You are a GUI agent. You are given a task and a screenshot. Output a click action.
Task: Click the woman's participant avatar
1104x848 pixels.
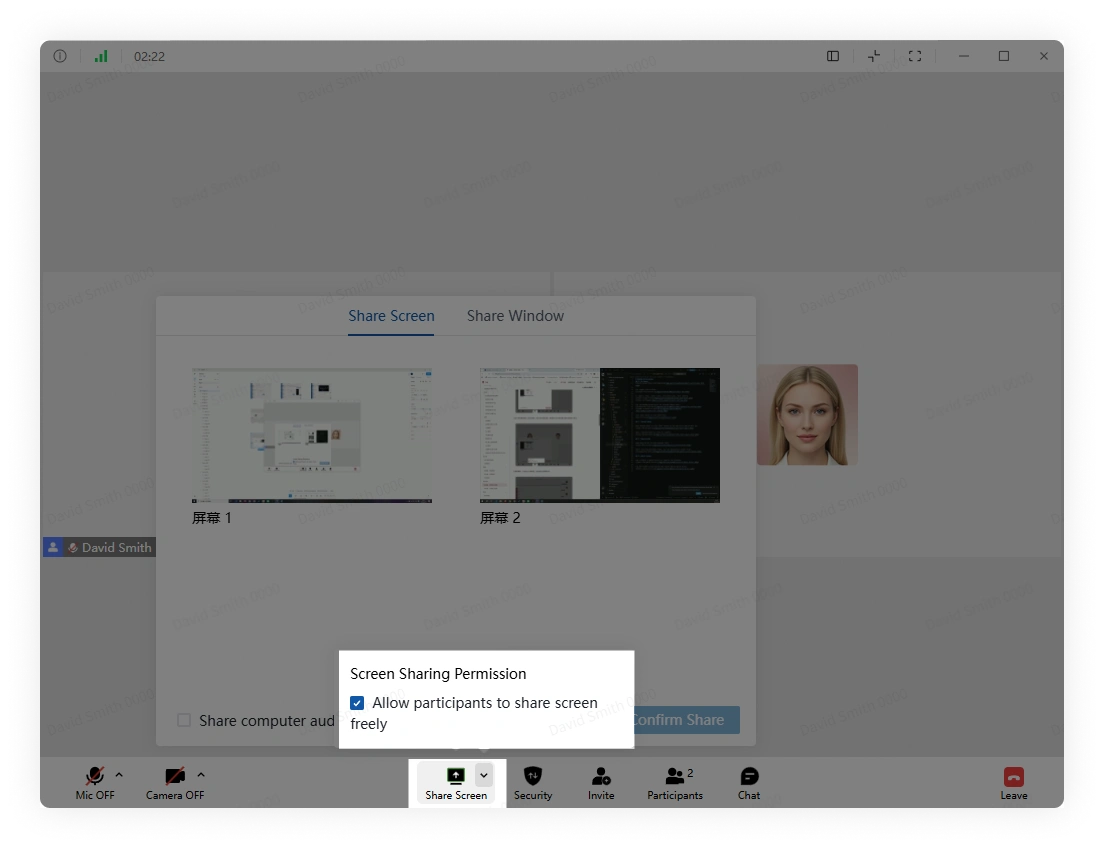[808, 415]
